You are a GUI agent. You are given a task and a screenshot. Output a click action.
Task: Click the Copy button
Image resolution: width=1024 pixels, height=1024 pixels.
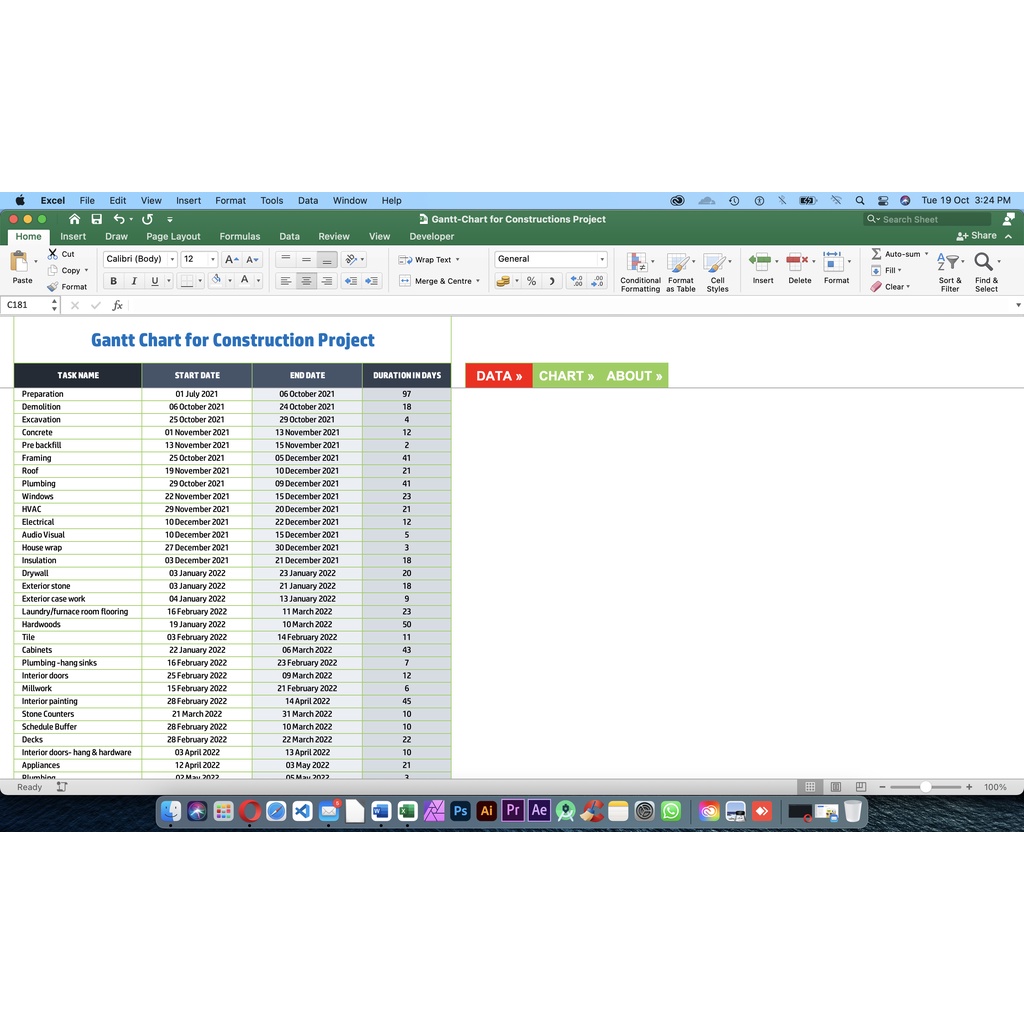68,270
